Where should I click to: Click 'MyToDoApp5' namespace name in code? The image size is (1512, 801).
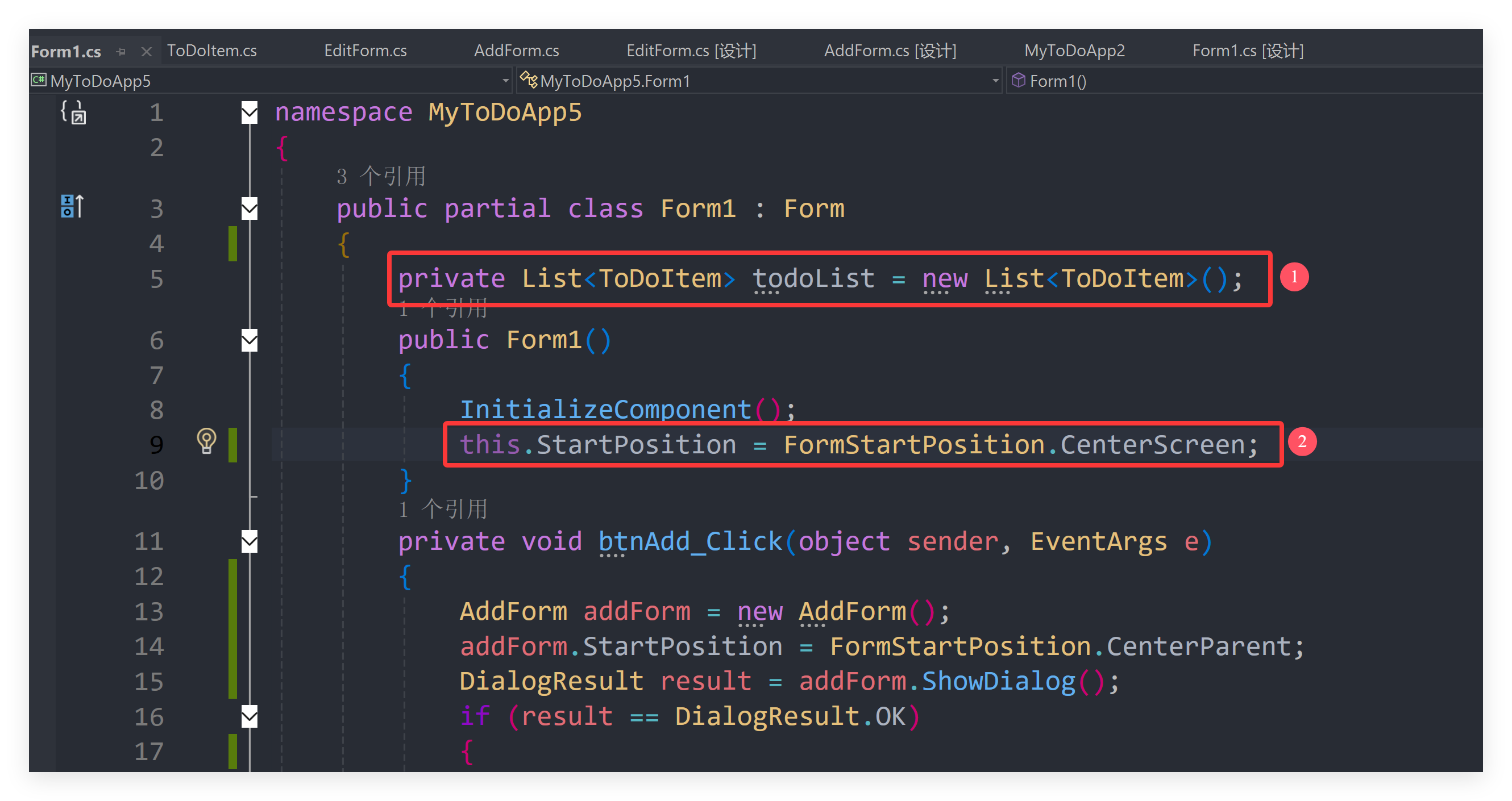pyautogui.click(x=505, y=112)
